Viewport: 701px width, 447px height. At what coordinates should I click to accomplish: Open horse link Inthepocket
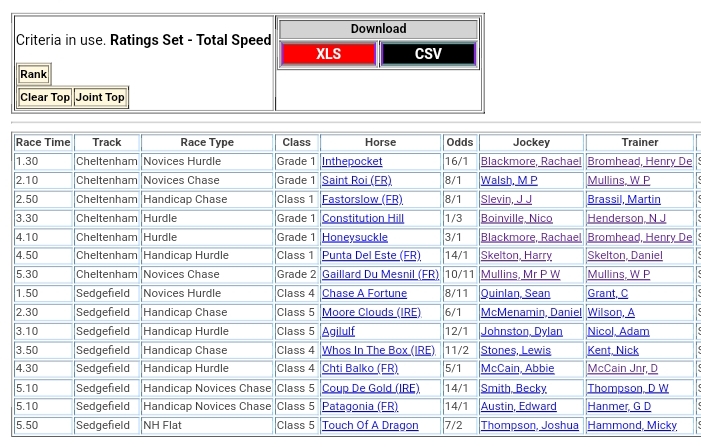coord(352,162)
